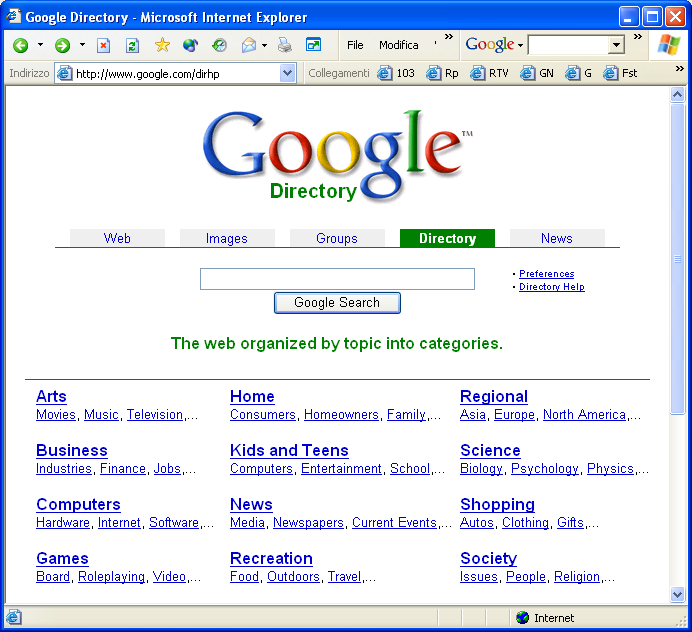Open the Back button history dropdown arrow
Image resolution: width=692 pixels, height=632 pixels.
pos(40,45)
